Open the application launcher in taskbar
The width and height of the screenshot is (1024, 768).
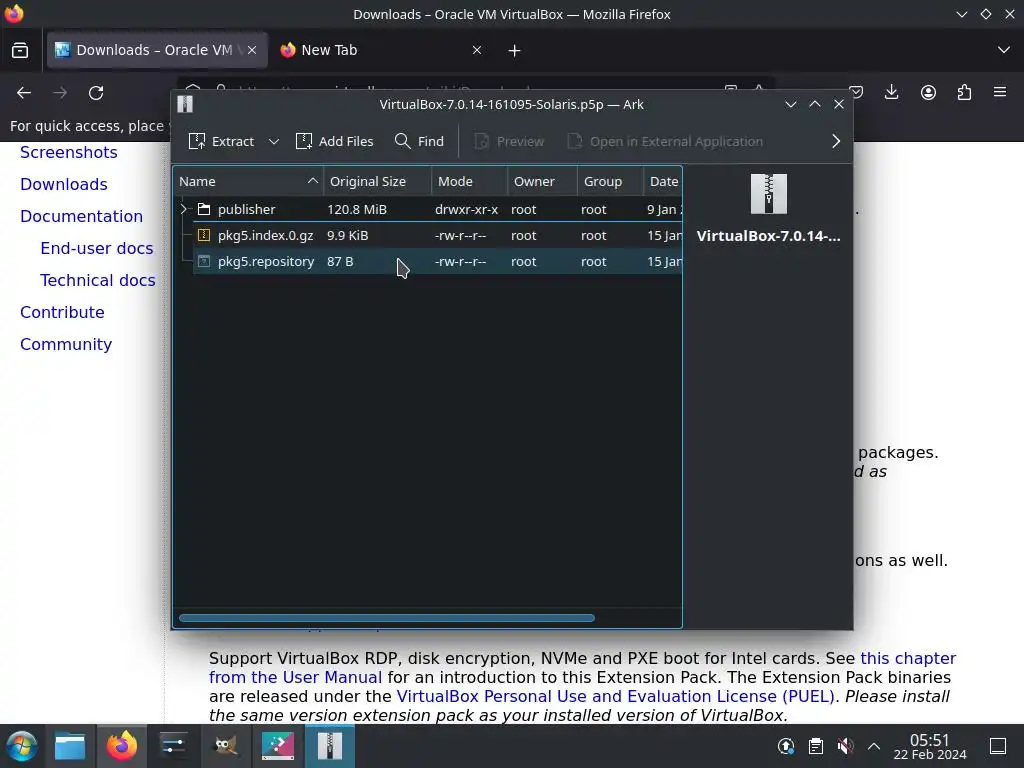pos(22,746)
